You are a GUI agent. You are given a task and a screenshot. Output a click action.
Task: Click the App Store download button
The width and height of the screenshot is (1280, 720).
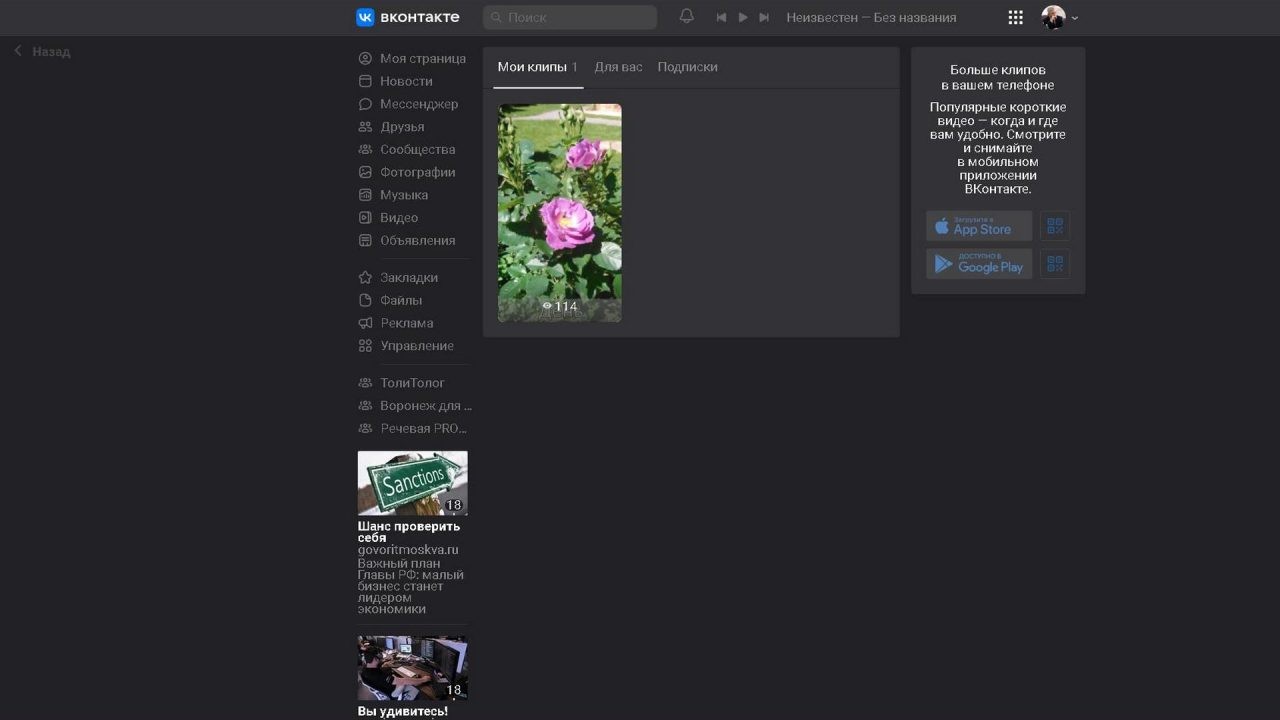point(979,226)
